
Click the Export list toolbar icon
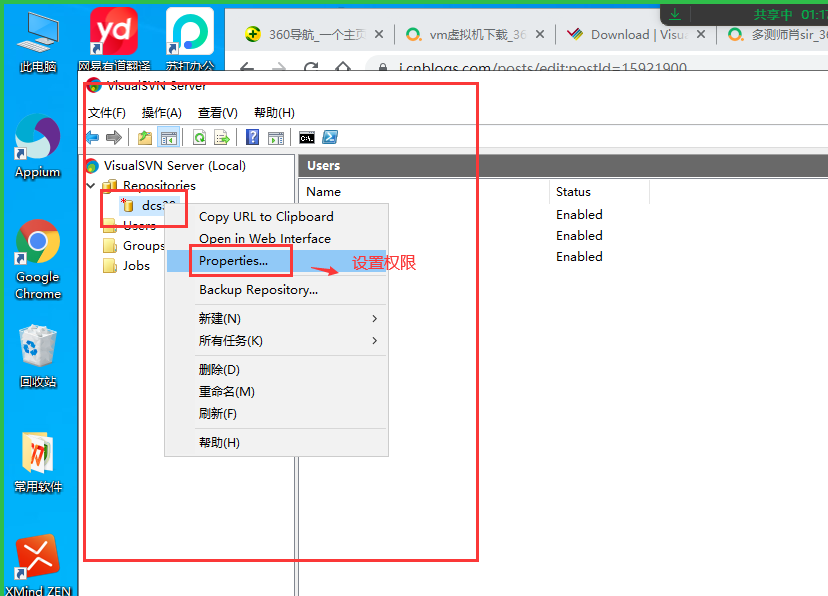tap(222, 138)
